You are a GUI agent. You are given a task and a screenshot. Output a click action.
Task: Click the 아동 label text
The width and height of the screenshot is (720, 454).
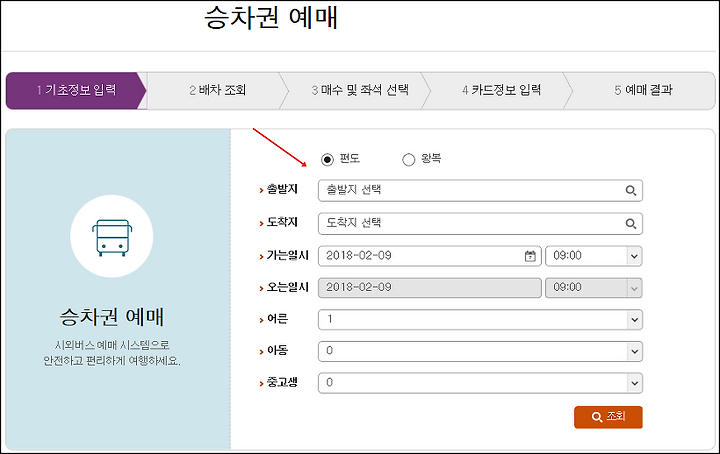point(277,350)
